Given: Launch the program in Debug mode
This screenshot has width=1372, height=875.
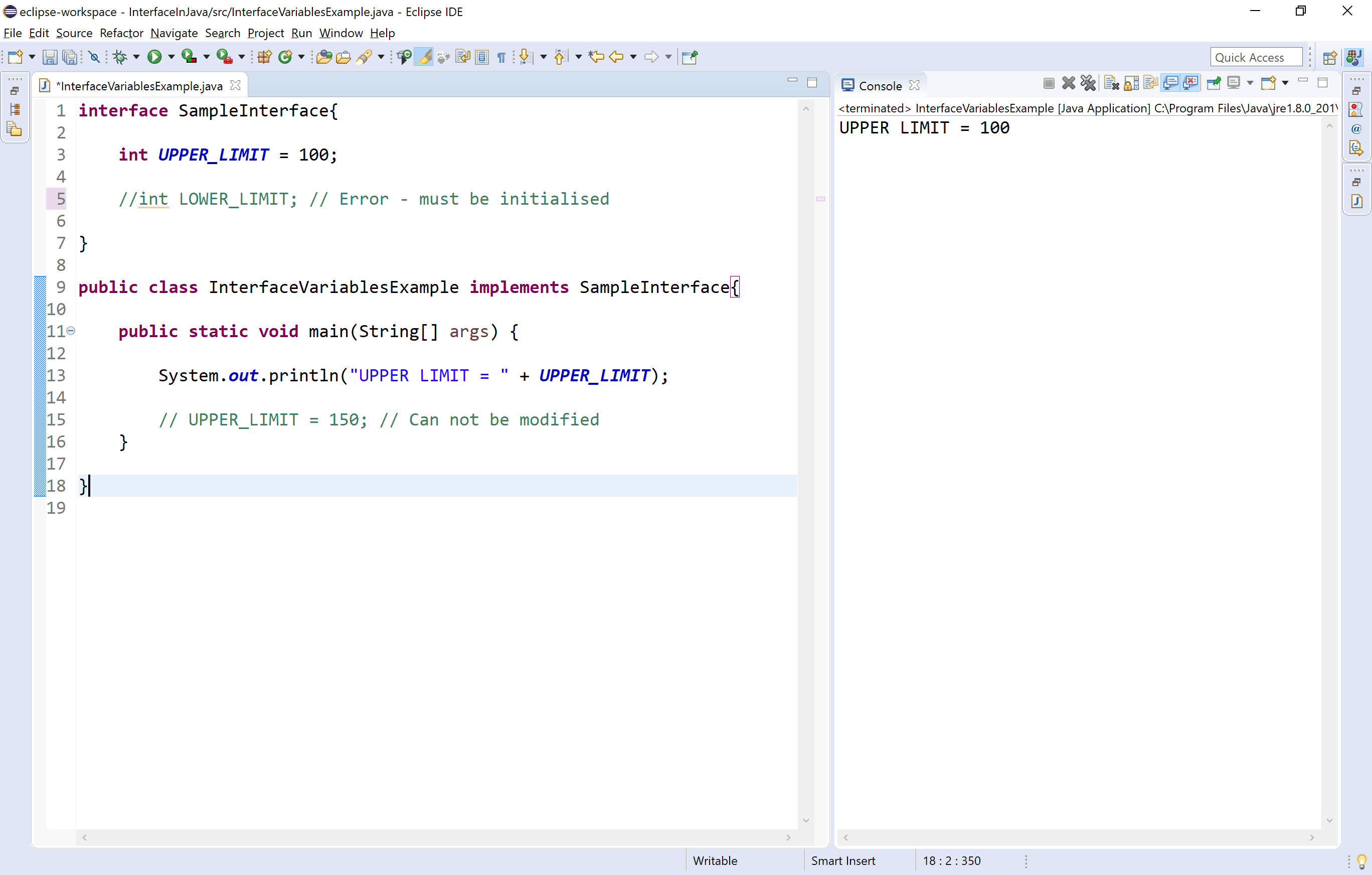Looking at the screenshot, I should [121, 56].
